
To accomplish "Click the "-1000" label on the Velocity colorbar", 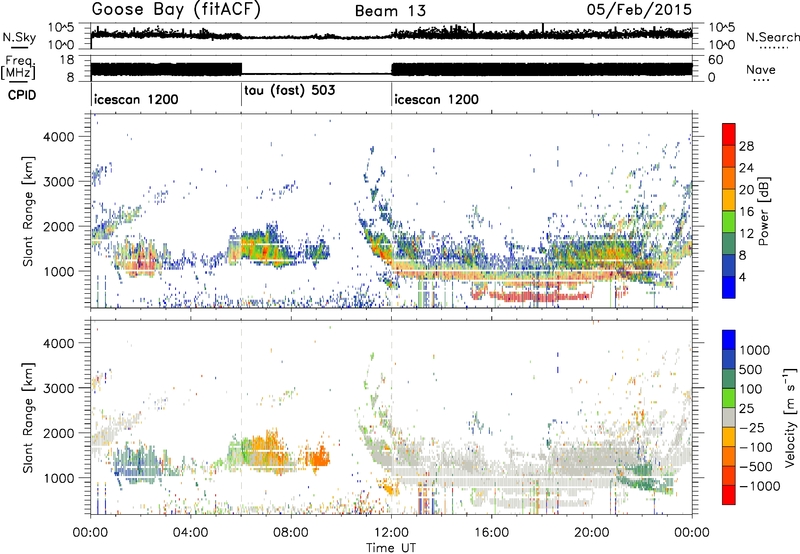I will (759, 486).
